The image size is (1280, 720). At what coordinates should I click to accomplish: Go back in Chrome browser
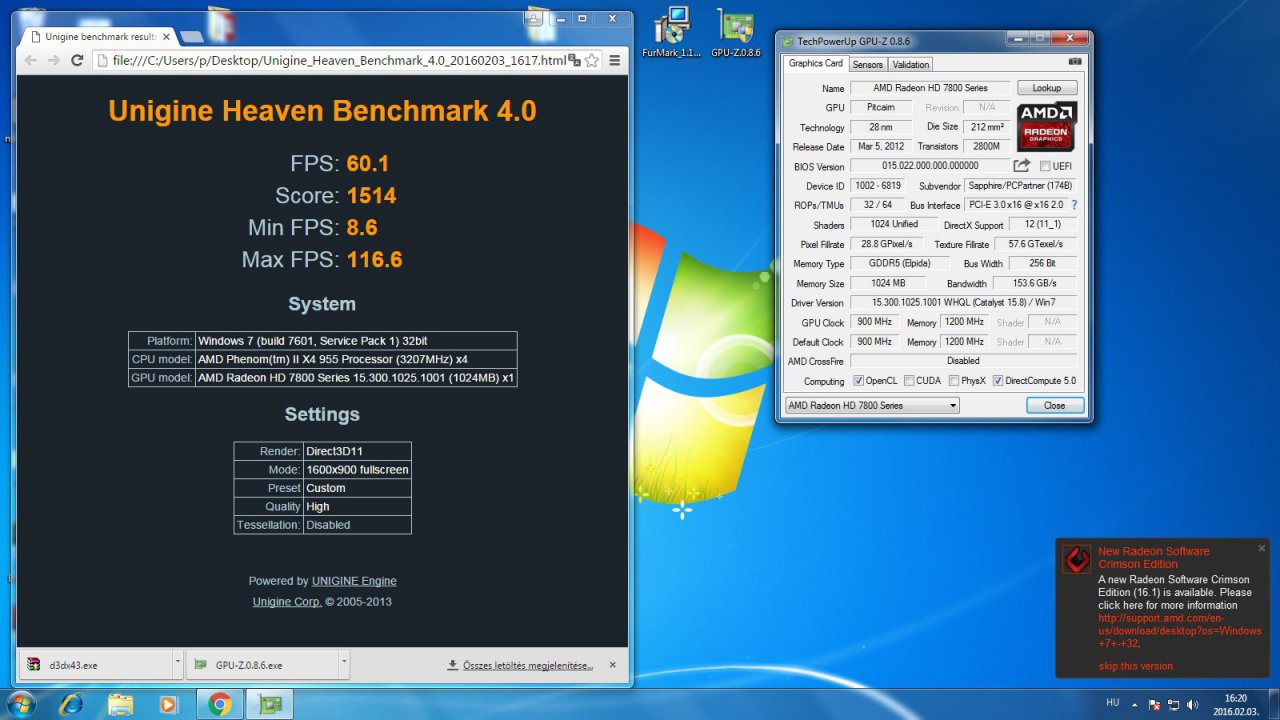click(x=30, y=60)
